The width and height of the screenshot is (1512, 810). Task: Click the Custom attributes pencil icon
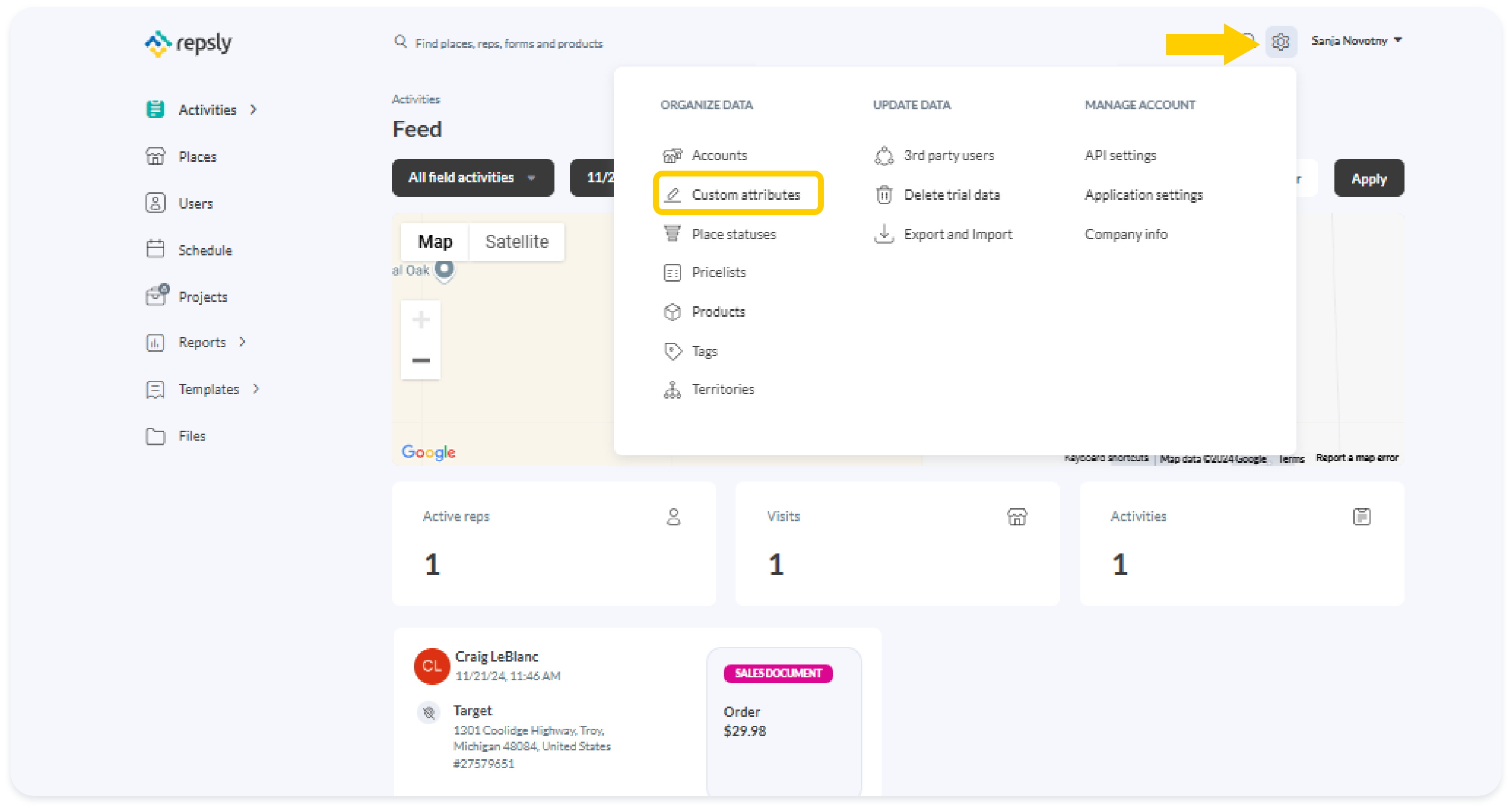(x=672, y=194)
